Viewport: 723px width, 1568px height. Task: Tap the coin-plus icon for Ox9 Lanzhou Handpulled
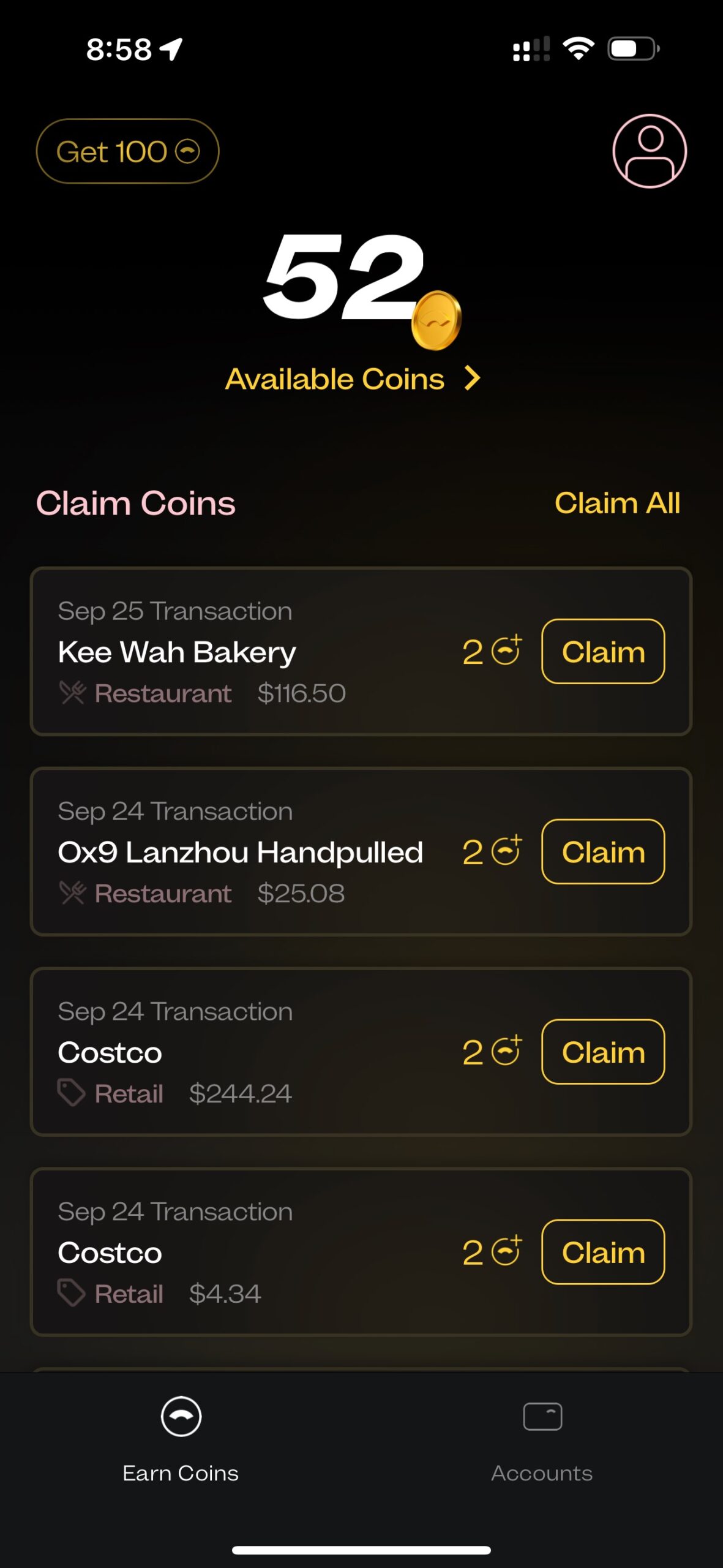pyautogui.click(x=507, y=851)
